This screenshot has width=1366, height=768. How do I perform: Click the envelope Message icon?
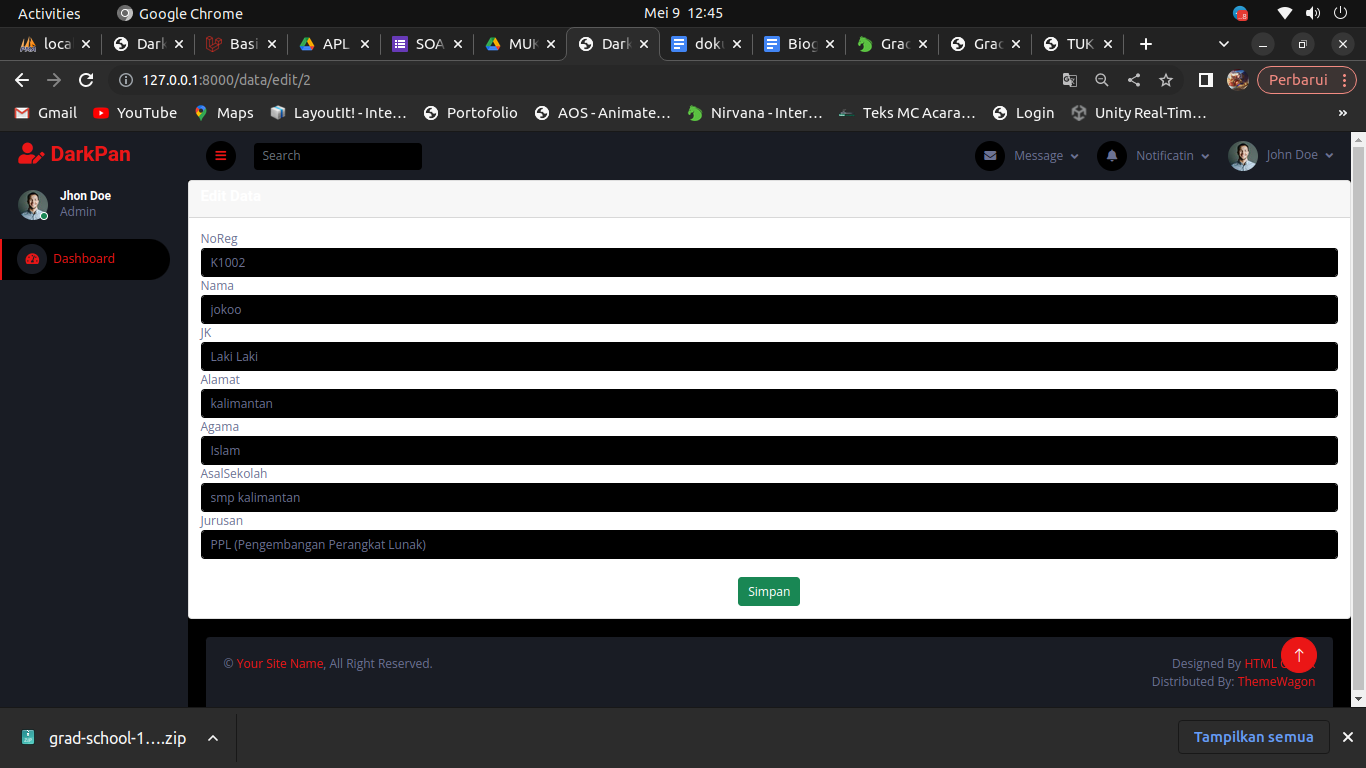tap(989, 156)
